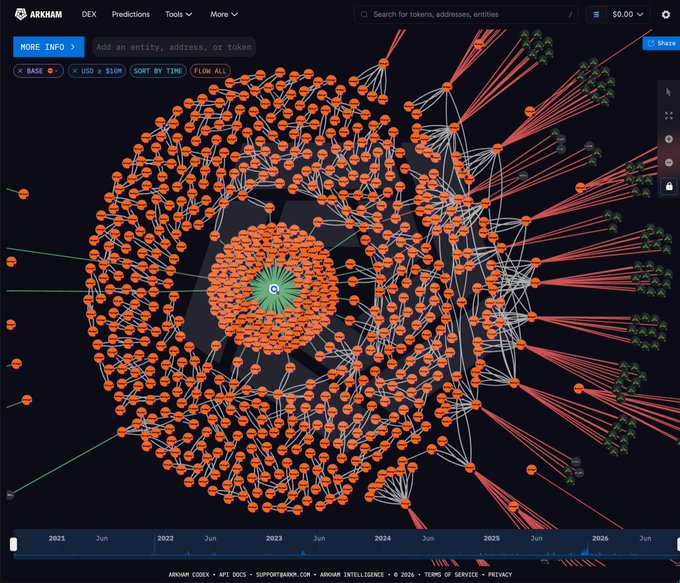Expand the More menu
This screenshot has width=680, height=583.
224,14
